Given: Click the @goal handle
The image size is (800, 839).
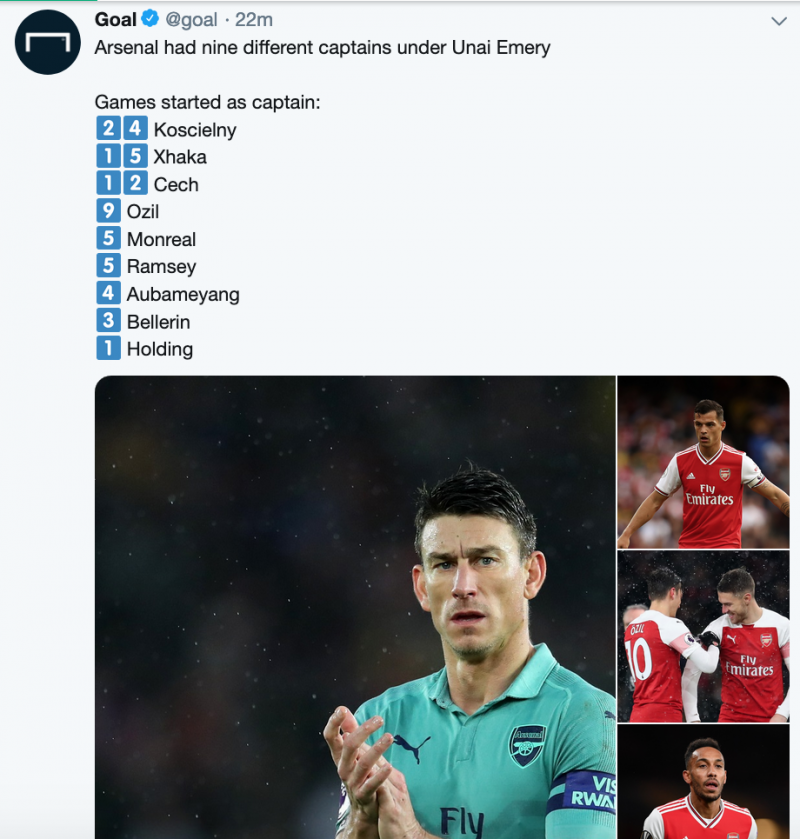Looking at the screenshot, I should tap(191, 20).
